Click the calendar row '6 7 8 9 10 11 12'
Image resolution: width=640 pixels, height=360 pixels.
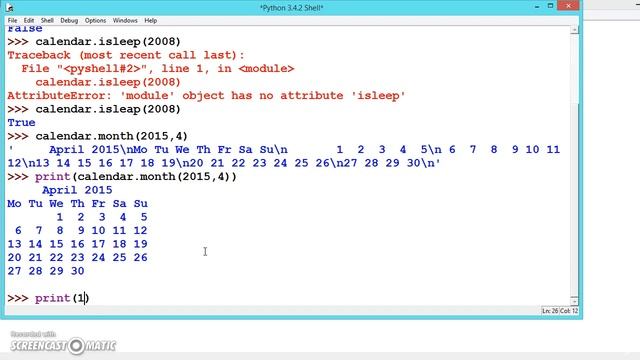(x=81, y=230)
